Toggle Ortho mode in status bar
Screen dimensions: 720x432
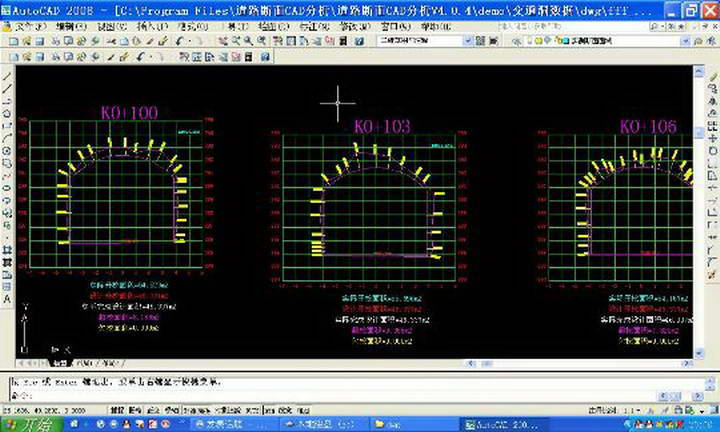pyautogui.click(x=154, y=410)
